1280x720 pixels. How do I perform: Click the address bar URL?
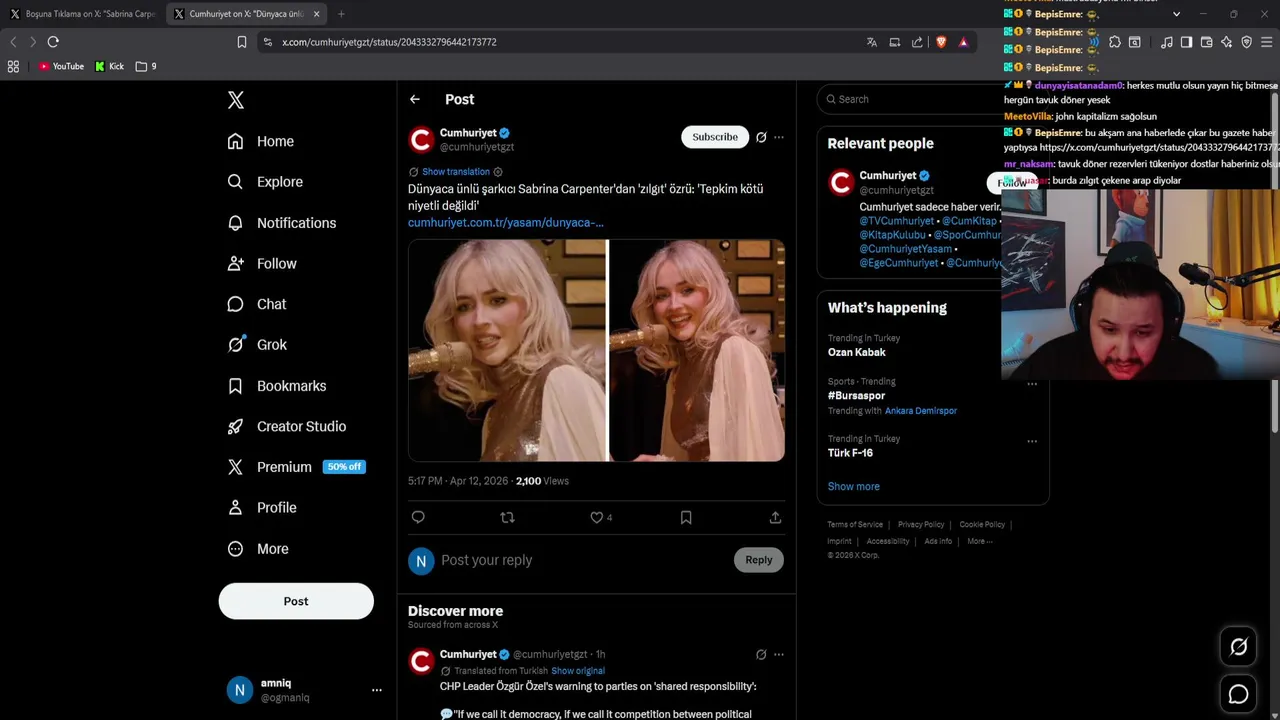(389, 42)
